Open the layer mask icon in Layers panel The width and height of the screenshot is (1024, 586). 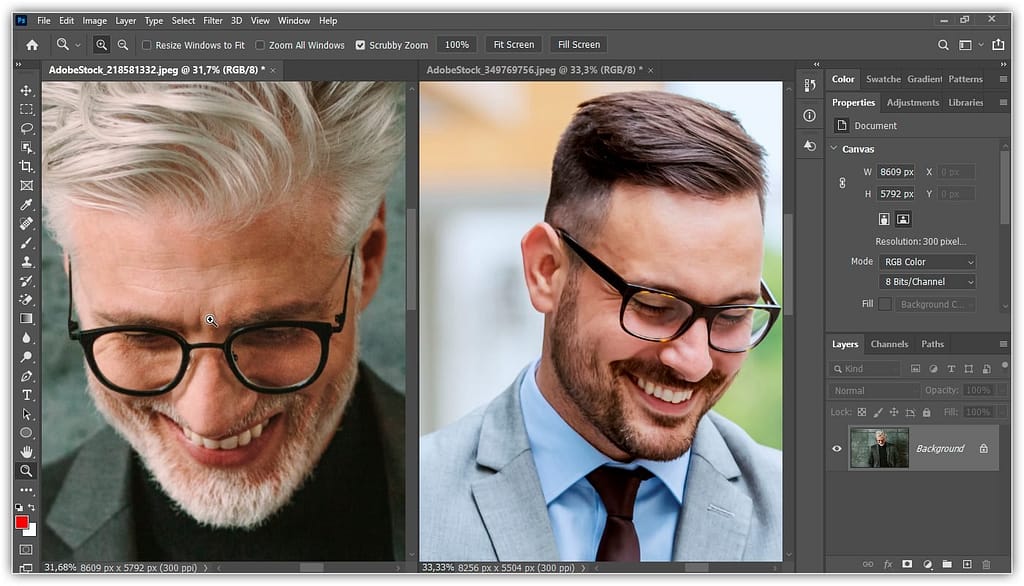pyautogui.click(x=906, y=564)
